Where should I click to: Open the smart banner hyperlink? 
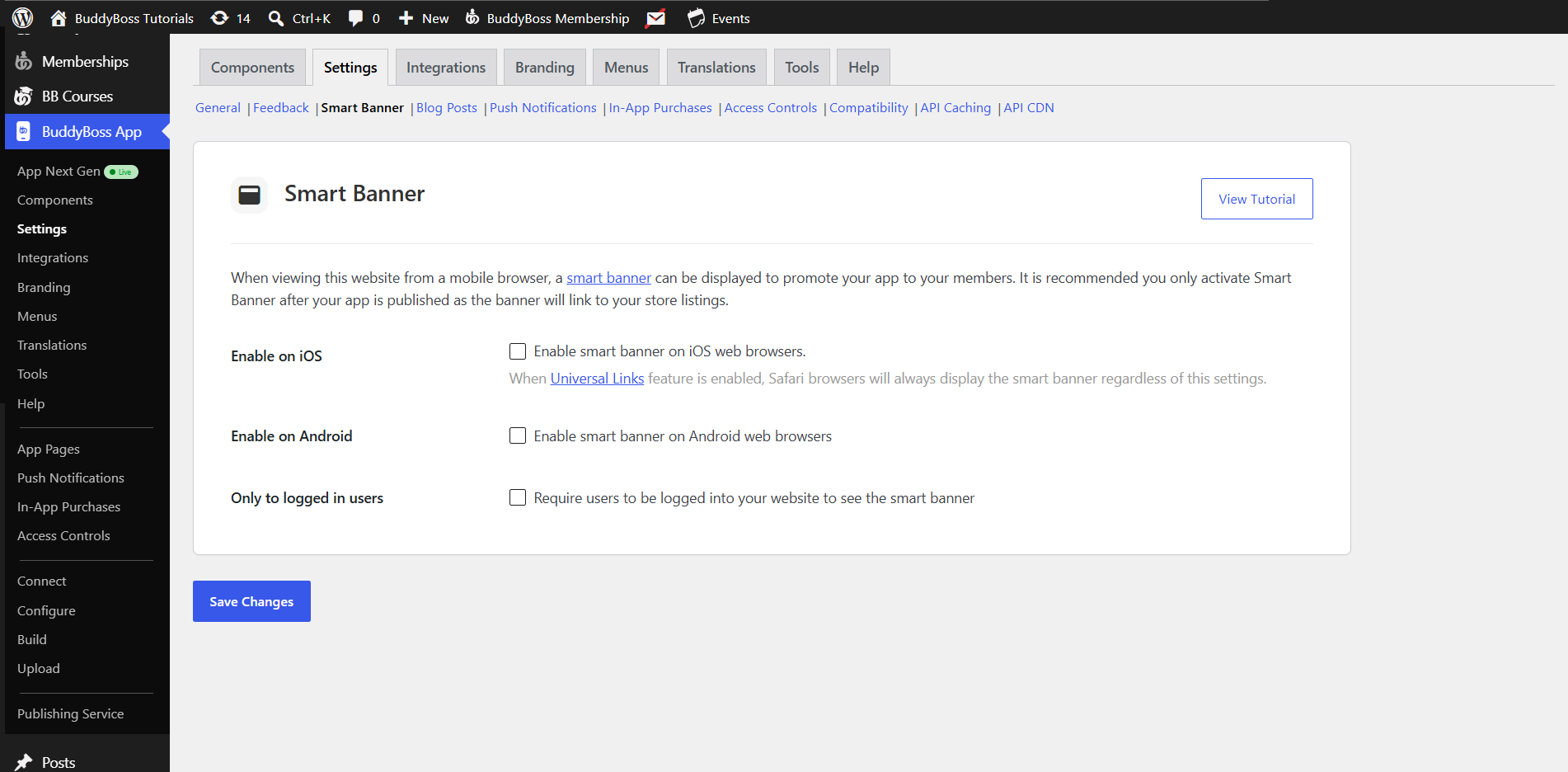coord(608,278)
